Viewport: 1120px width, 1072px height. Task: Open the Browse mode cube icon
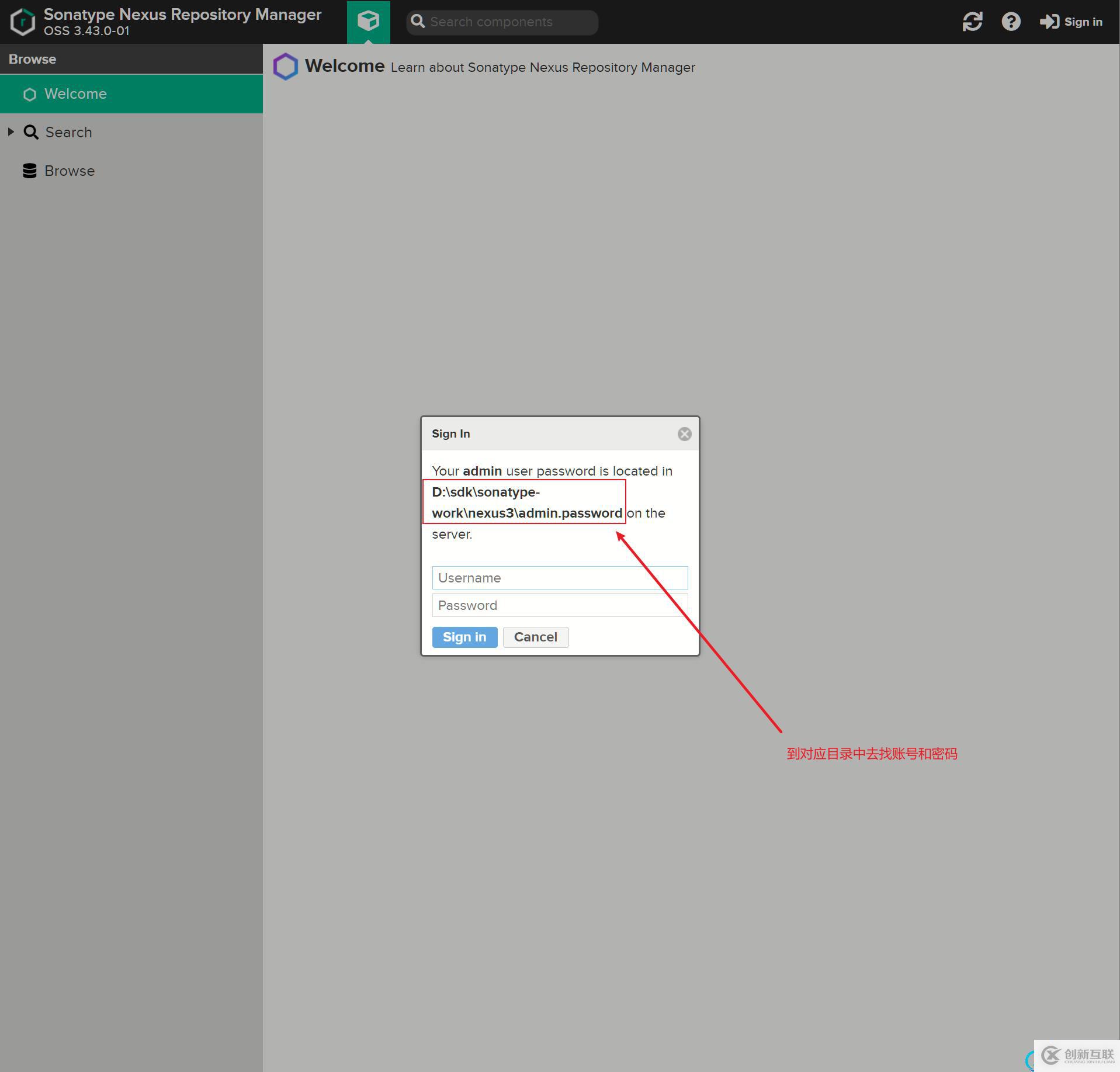pyautogui.click(x=368, y=22)
